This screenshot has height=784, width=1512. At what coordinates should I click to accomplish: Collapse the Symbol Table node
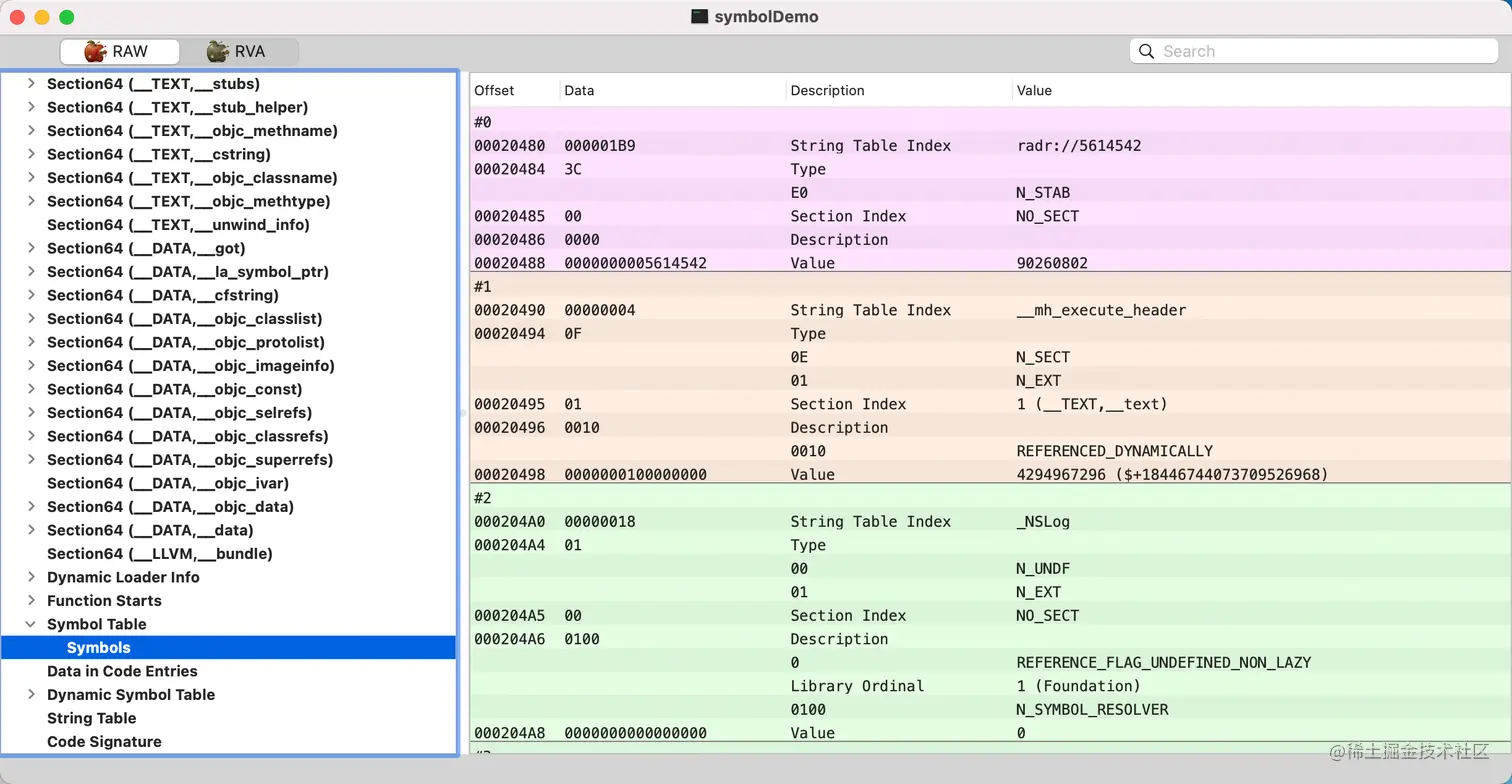pyautogui.click(x=32, y=624)
